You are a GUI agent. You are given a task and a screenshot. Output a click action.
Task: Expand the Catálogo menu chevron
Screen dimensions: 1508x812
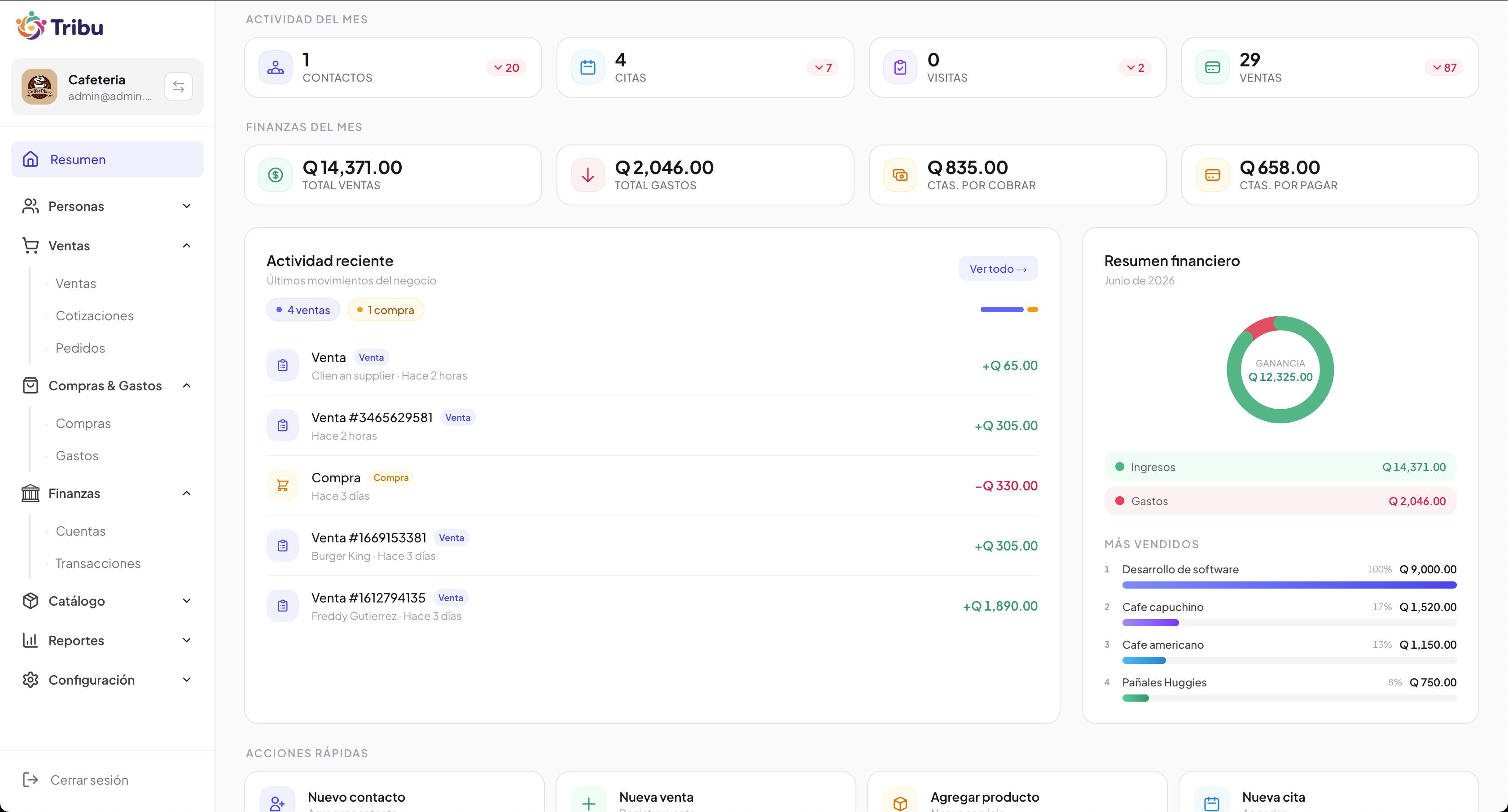[187, 601]
